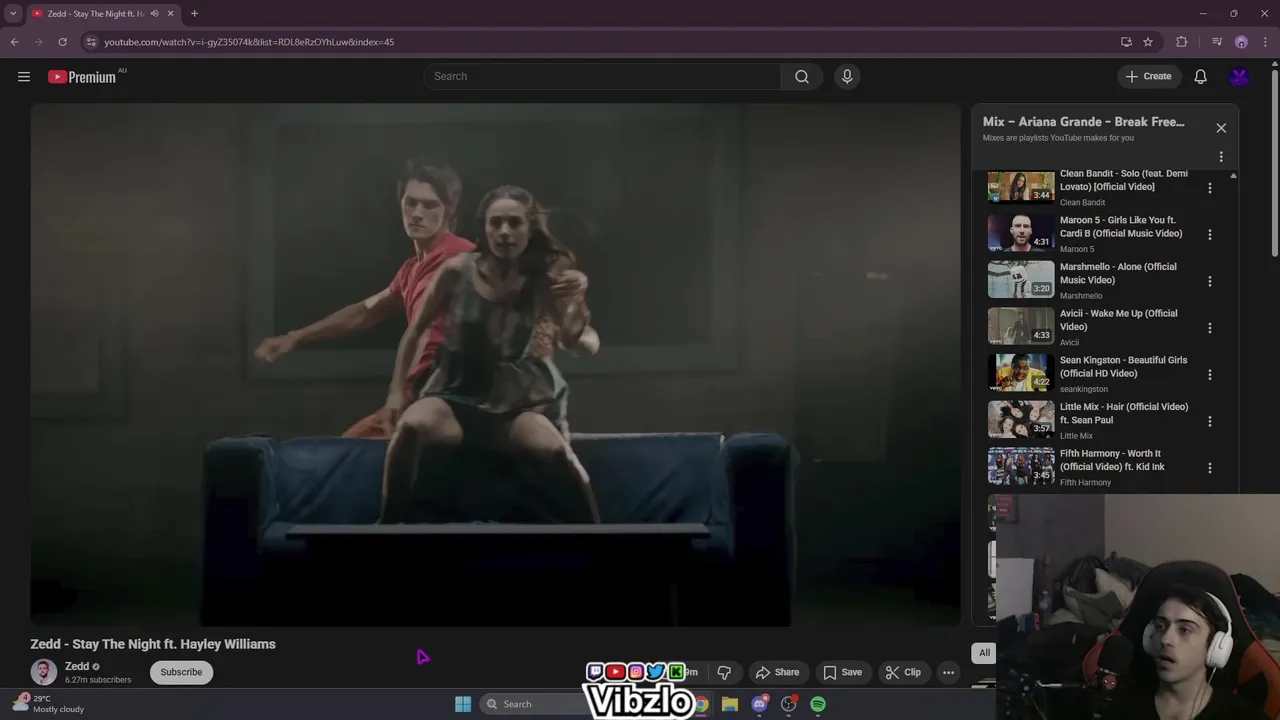
Task: Click in the YouTube search field
Action: (x=603, y=77)
